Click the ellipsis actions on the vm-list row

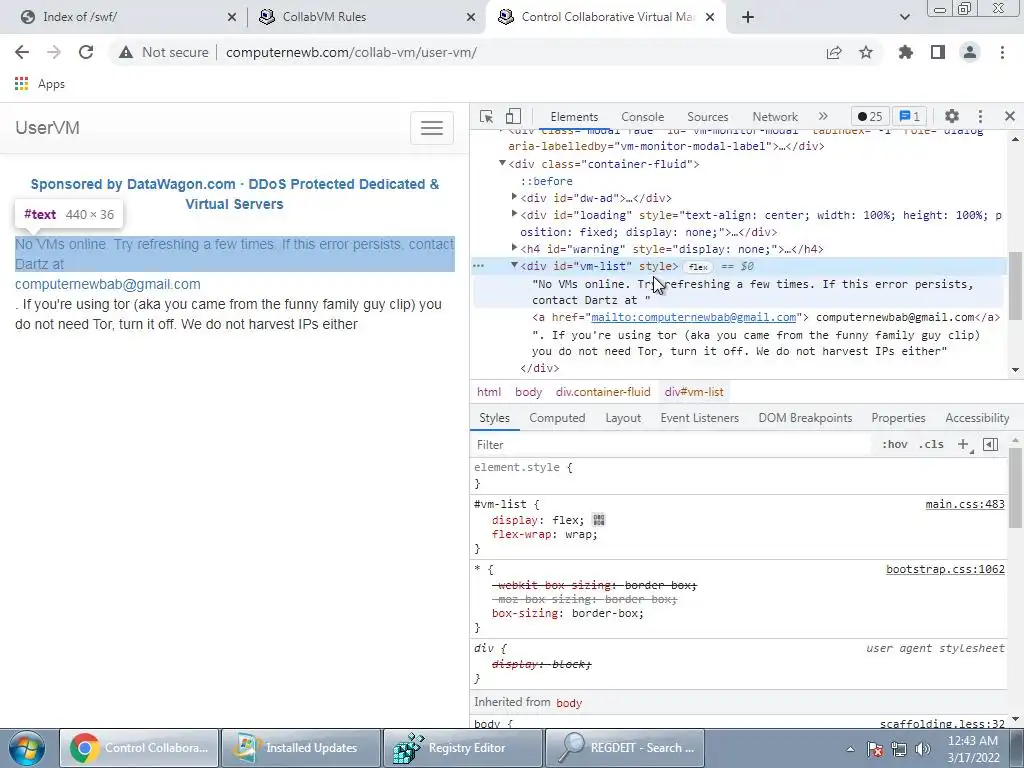478,266
